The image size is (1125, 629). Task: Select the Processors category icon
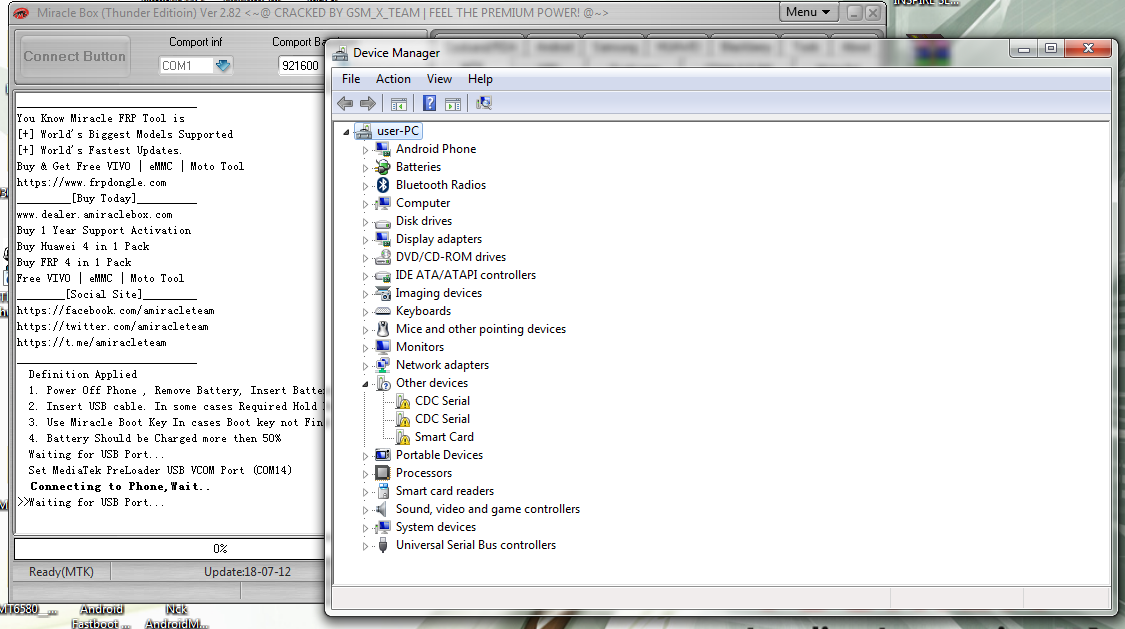pyautogui.click(x=383, y=473)
